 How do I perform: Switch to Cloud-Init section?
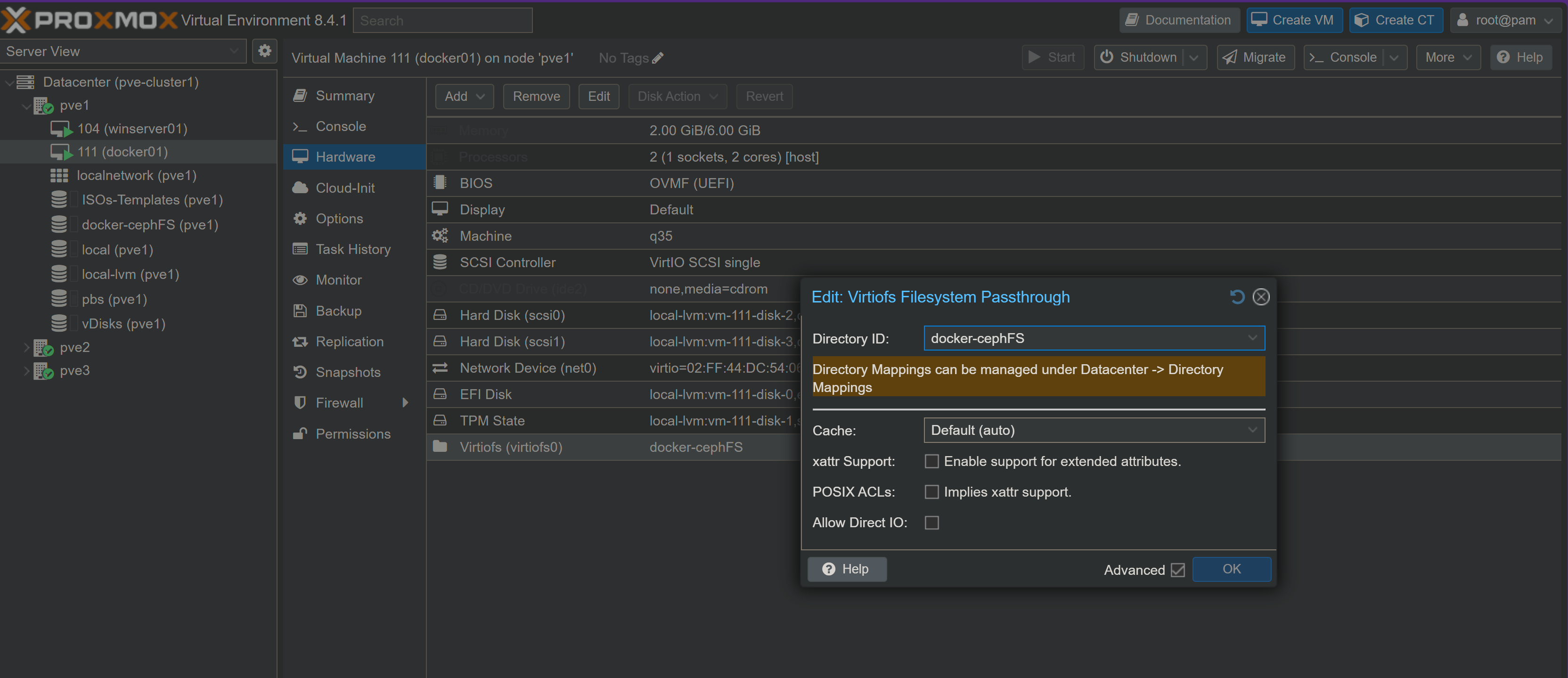[x=354, y=188]
